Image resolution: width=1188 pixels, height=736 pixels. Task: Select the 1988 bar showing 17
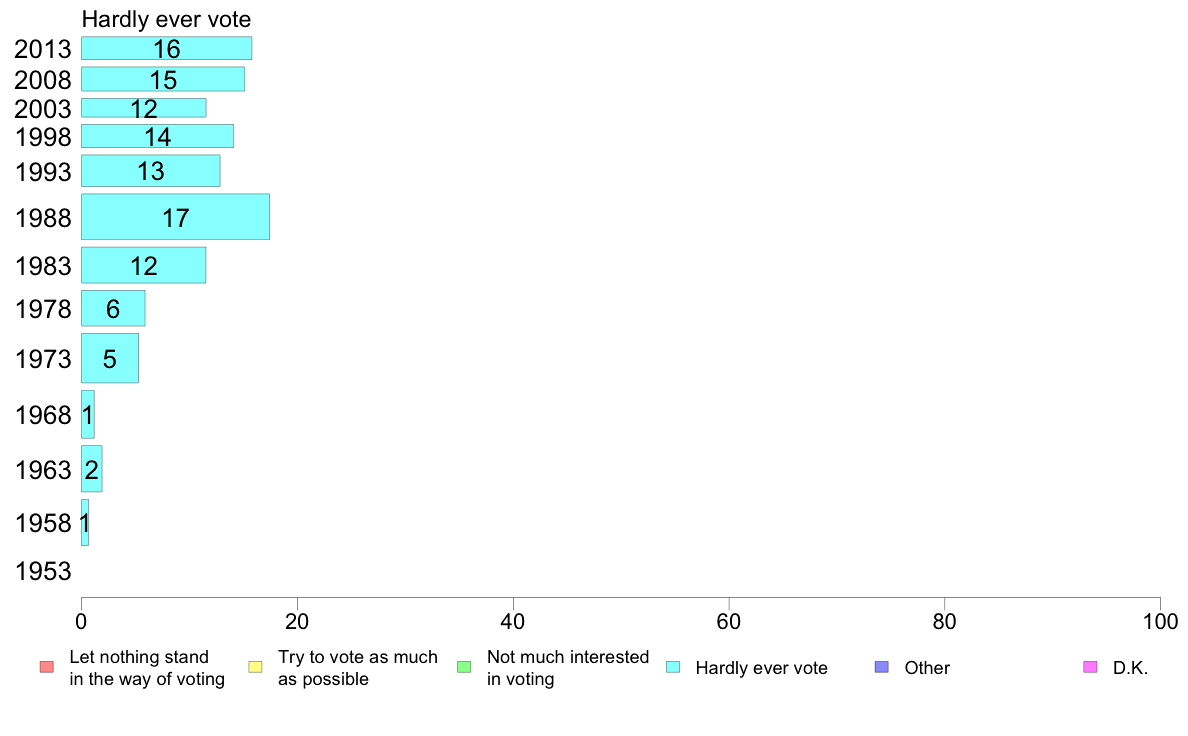click(176, 217)
